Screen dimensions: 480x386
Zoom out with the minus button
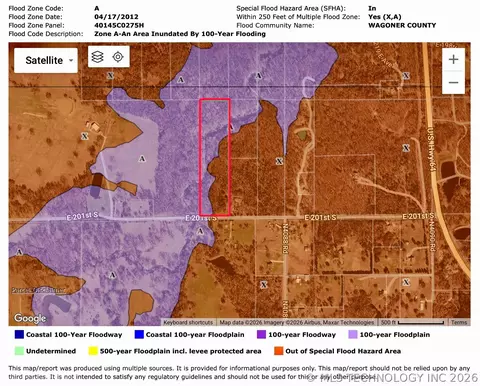point(453,82)
